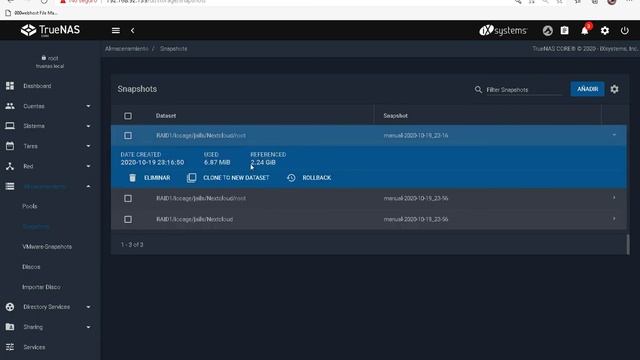This screenshot has height=360, width=640.
Task: Click the Almacenamiento breadcrumb link
Action: (x=127, y=49)
